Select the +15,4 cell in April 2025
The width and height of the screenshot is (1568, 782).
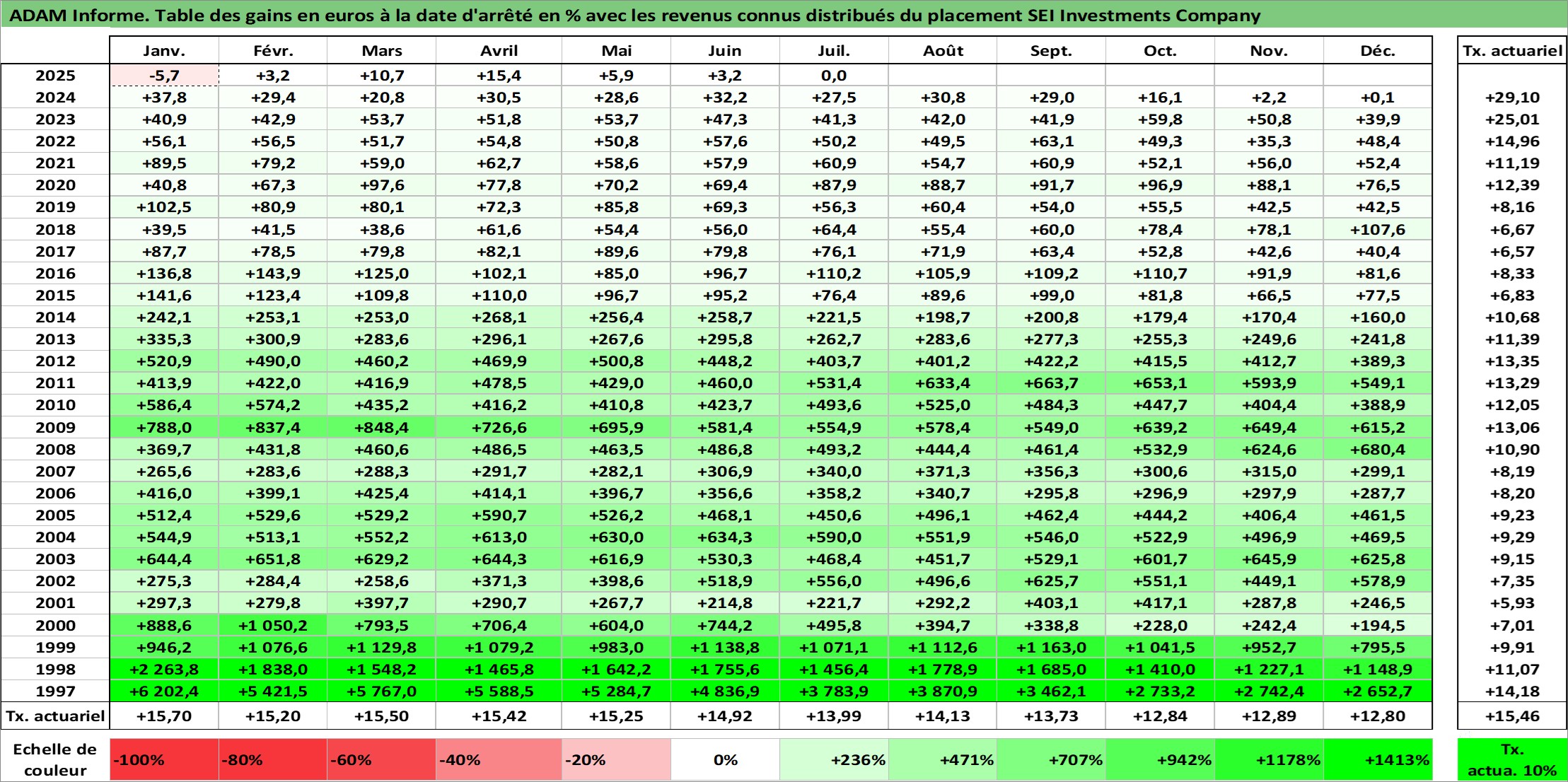[x=499, y=76]
